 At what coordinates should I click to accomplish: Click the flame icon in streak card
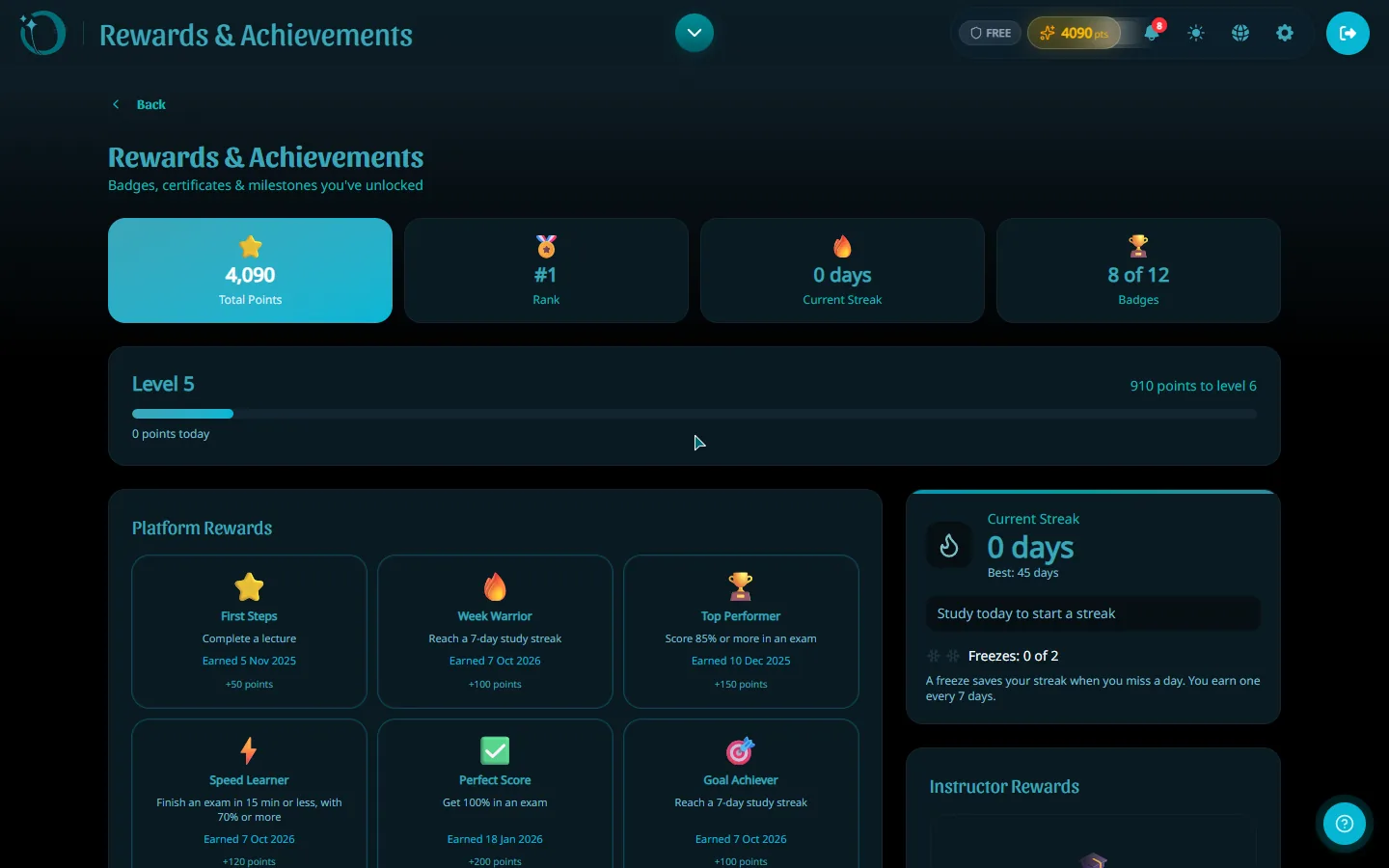(842, 246)
